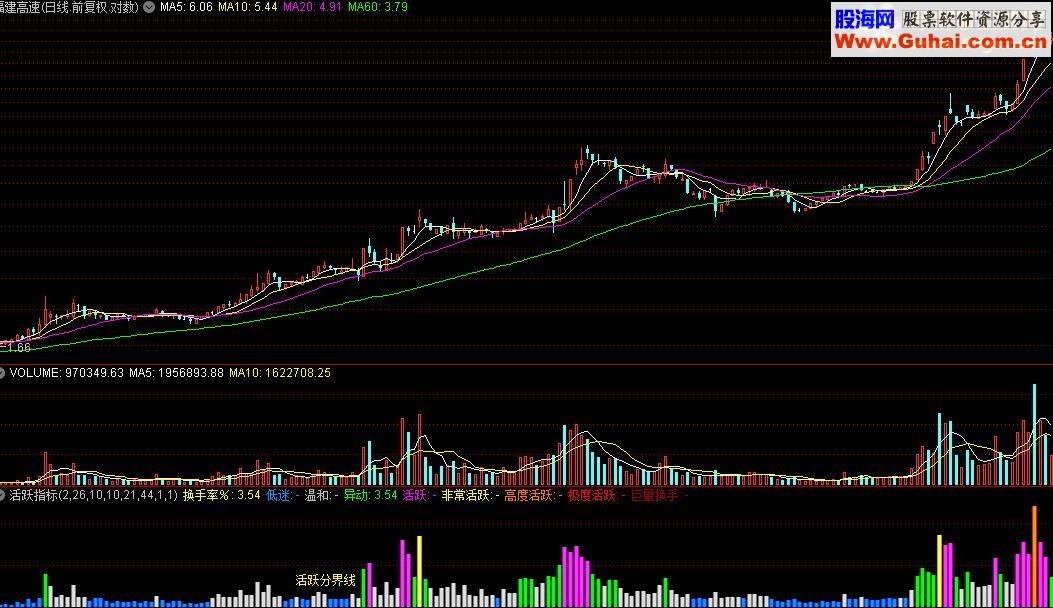Select the MA10: 5.44 moving average label
Image resolution: width=1053 pixels, height=608 pixels.
[248, 7]
